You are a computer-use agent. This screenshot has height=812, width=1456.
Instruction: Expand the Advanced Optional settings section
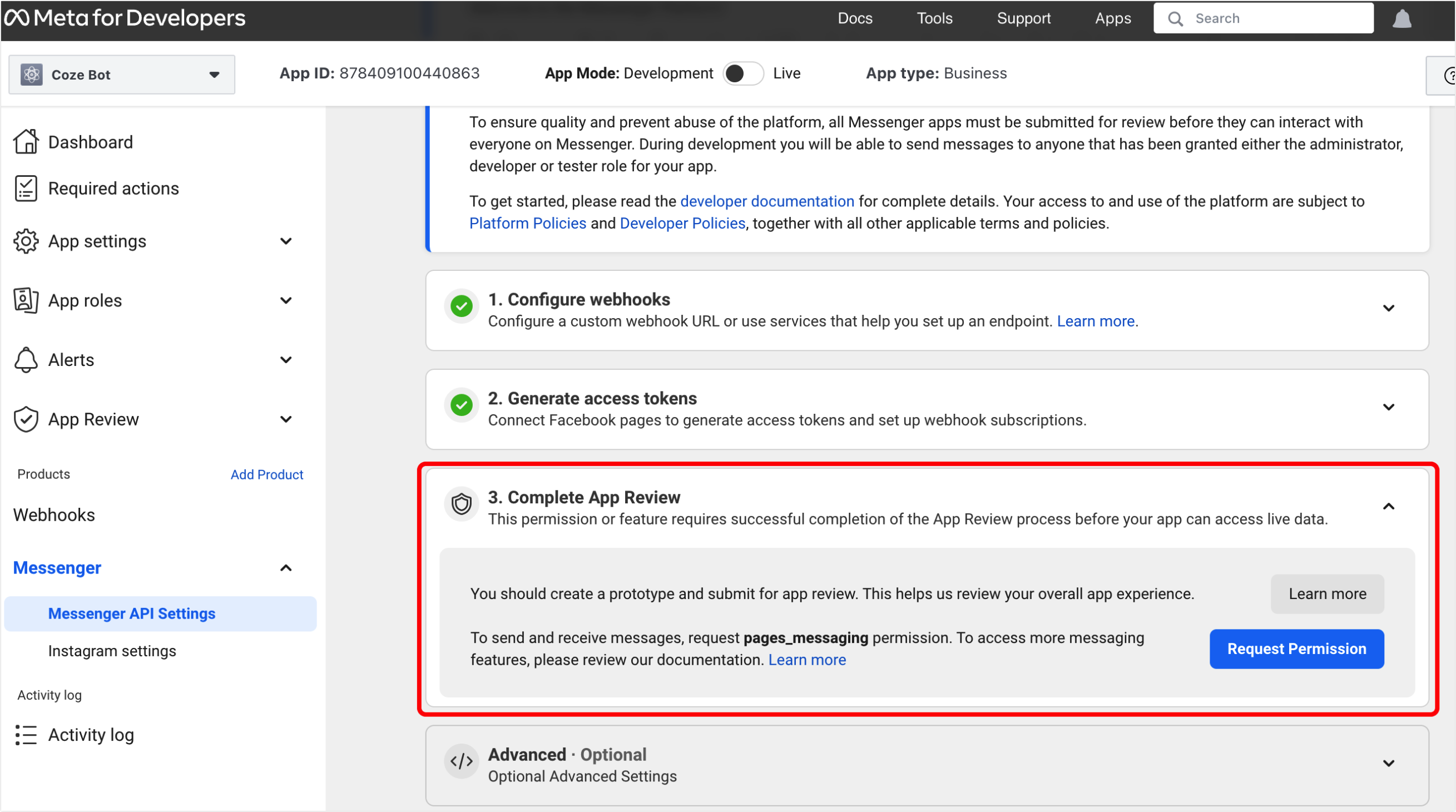tap(1389, 764)
